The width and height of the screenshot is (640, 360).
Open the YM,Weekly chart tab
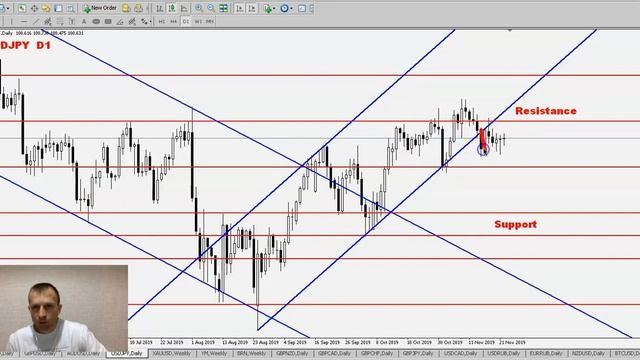click(214, 353)
